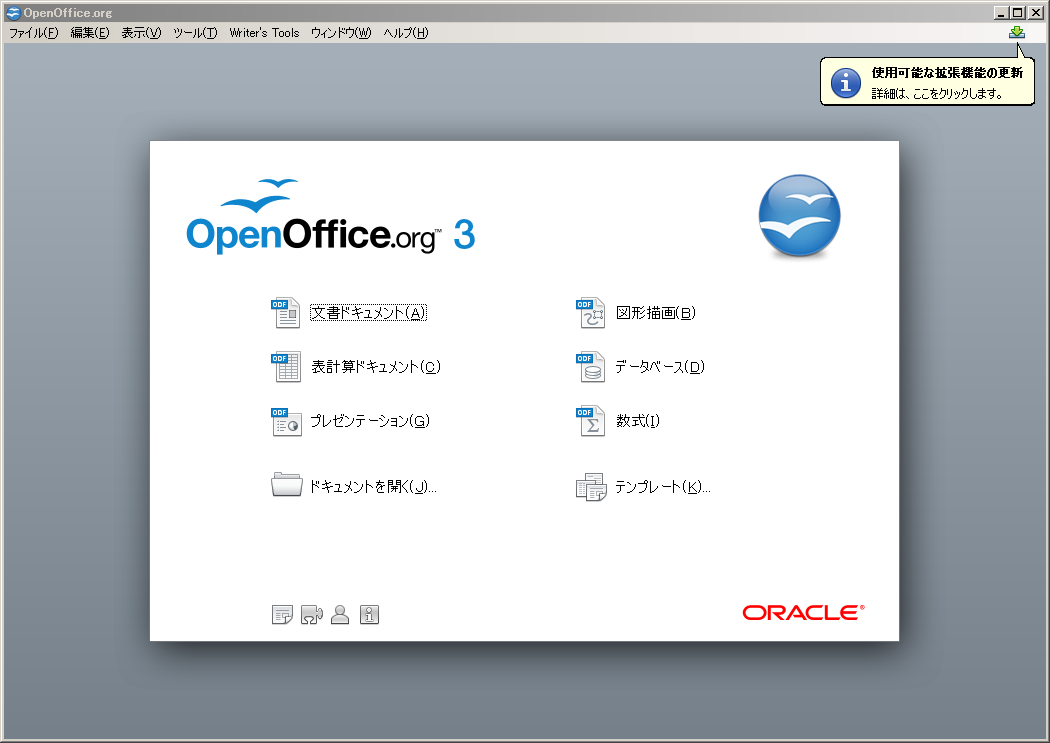1050x743 pixels.
Task: Maximize the OpenOffice.org window
Action: [1017, 13]
